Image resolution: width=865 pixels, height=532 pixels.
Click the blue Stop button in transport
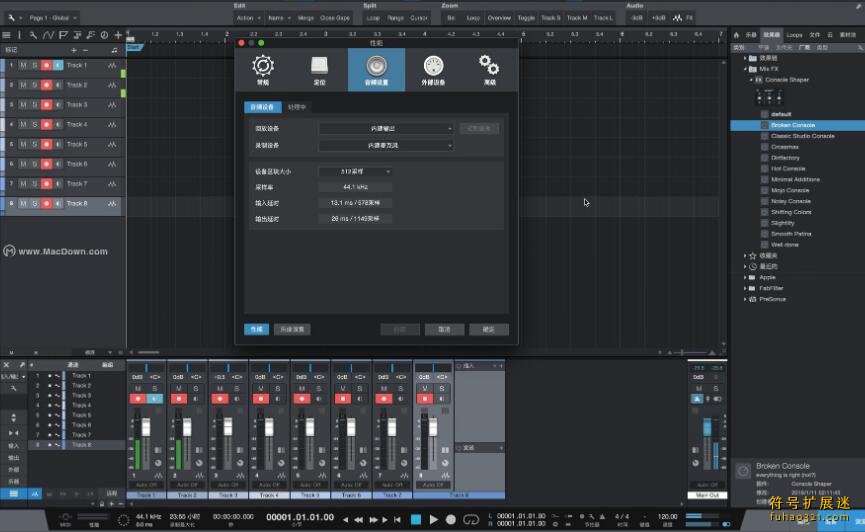point(416,519)
